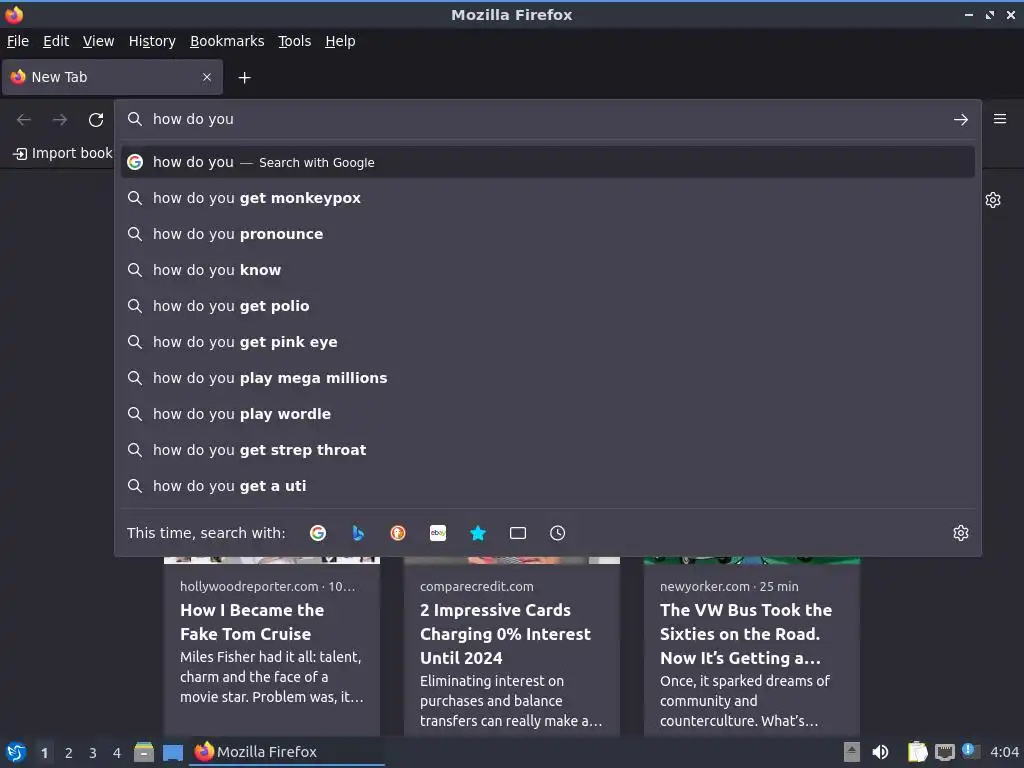
Task: Search this time with eBay icon
Action: pos(438,533)
